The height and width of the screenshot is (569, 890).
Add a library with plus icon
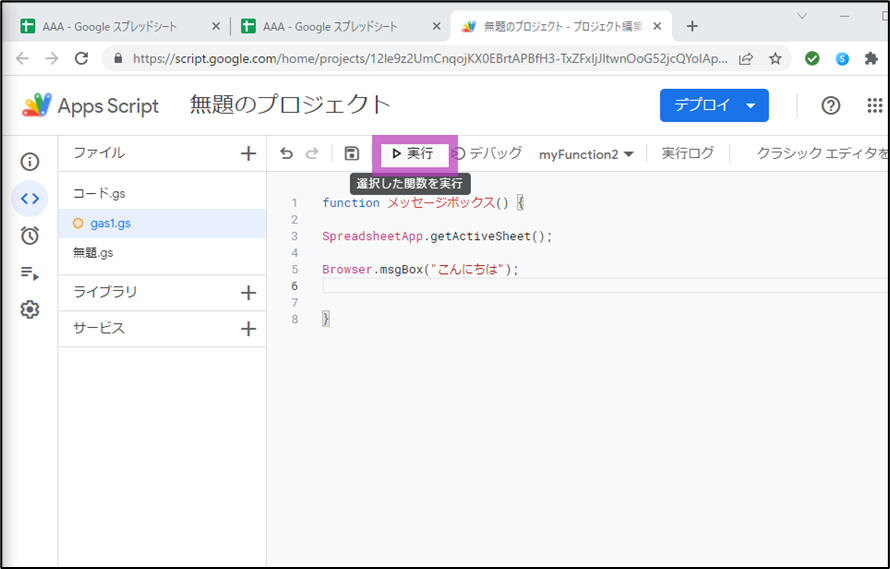[248, 293]
